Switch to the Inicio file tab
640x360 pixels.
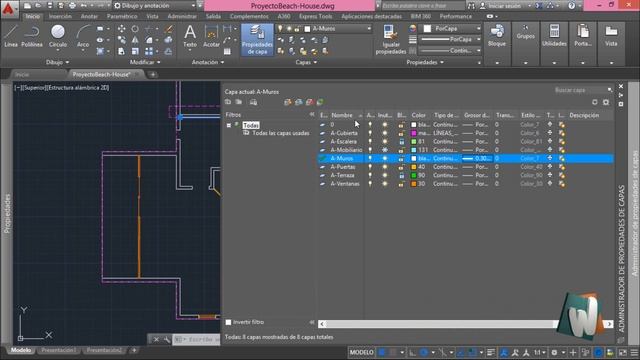22,75
